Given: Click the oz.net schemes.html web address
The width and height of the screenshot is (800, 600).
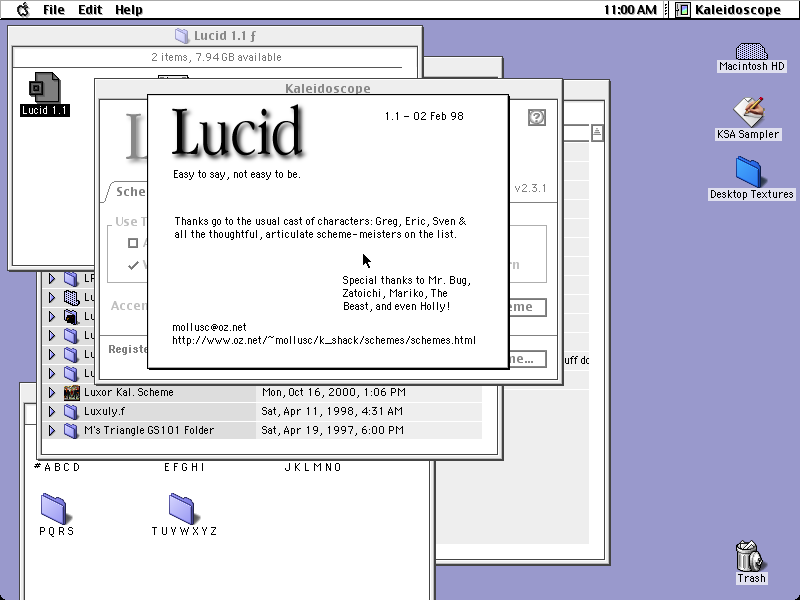Looking at the screenshot, I should [324, 340].
